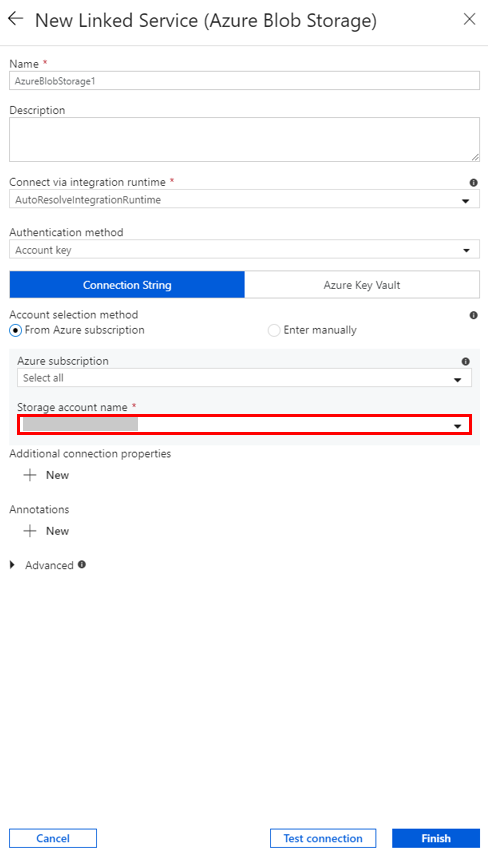Click plus icon under Additional connection properties

(30, 475)
